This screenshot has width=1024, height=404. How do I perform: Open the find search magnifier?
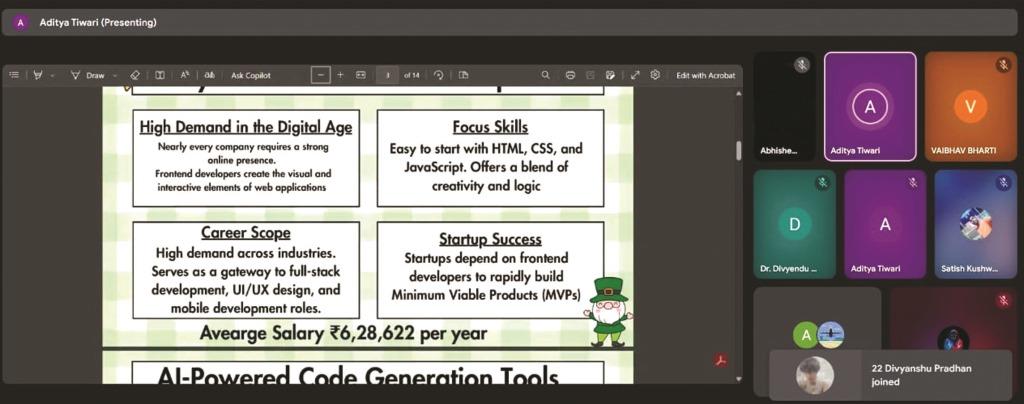click(545, 75)
